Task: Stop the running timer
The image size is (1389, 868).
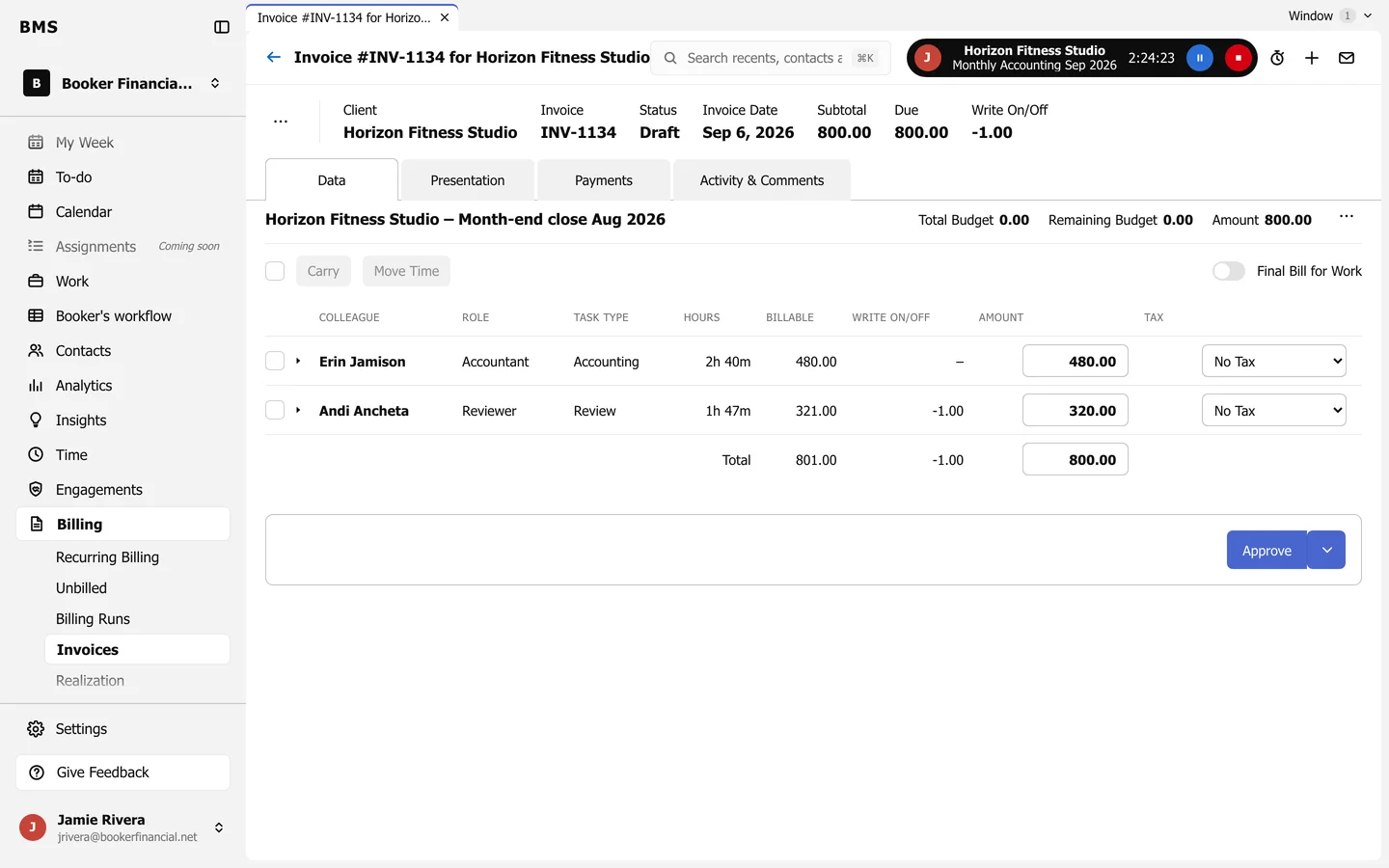Action: 1239,58
